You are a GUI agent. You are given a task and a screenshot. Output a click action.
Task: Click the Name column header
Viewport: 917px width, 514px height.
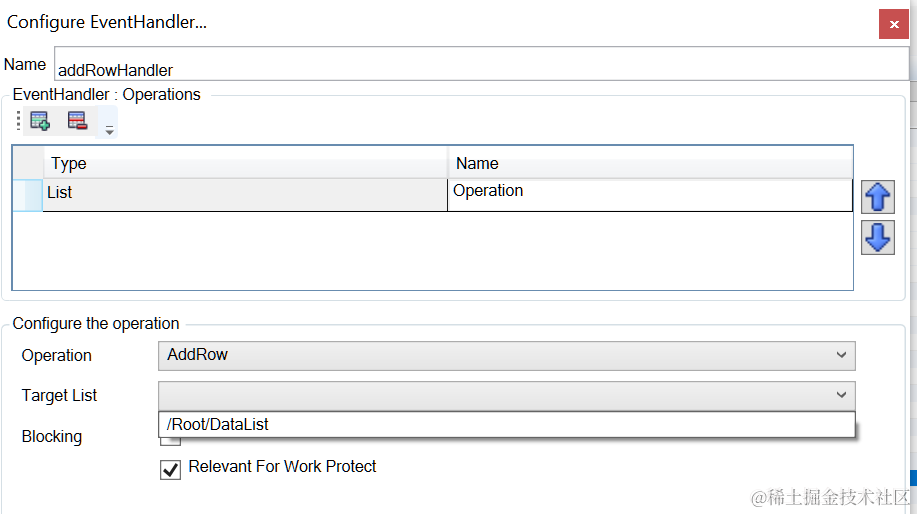[650, 163]
